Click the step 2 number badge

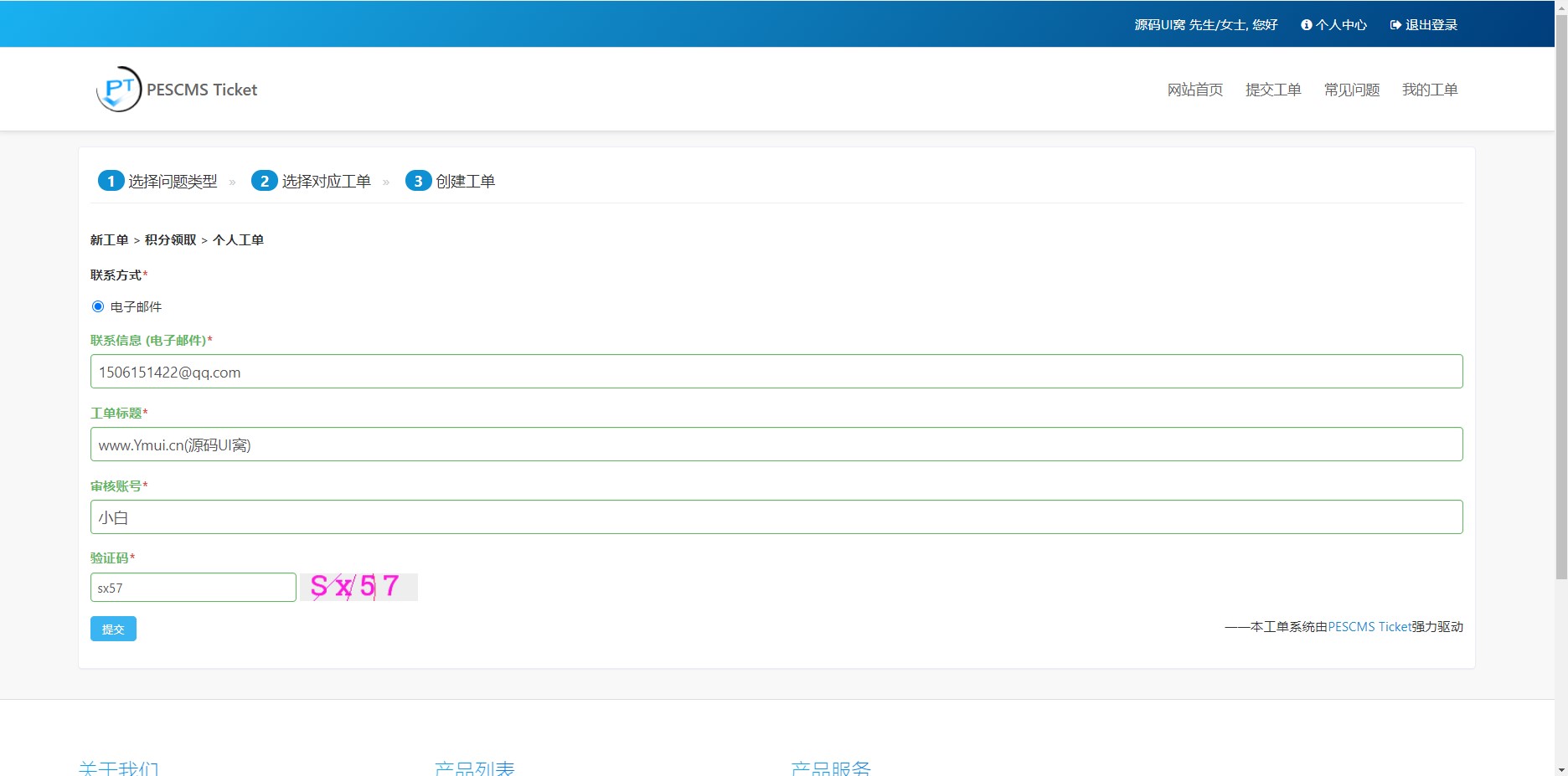click(x=264, y=181)
